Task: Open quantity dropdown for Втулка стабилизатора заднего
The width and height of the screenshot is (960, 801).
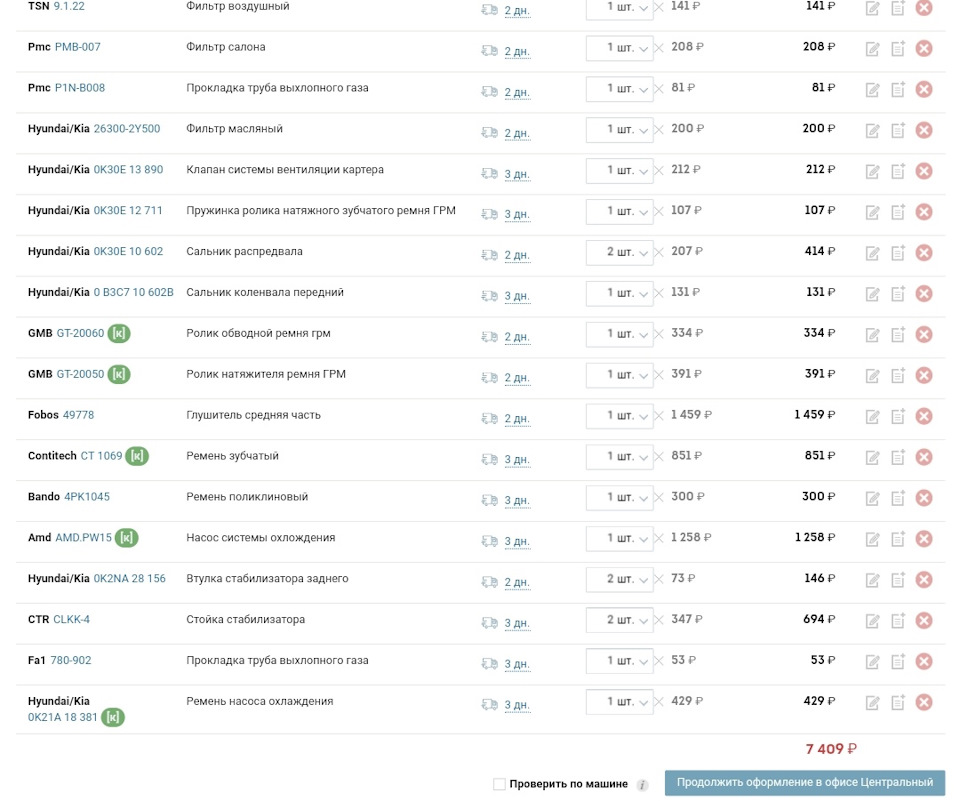Action: tap(620, 579)
